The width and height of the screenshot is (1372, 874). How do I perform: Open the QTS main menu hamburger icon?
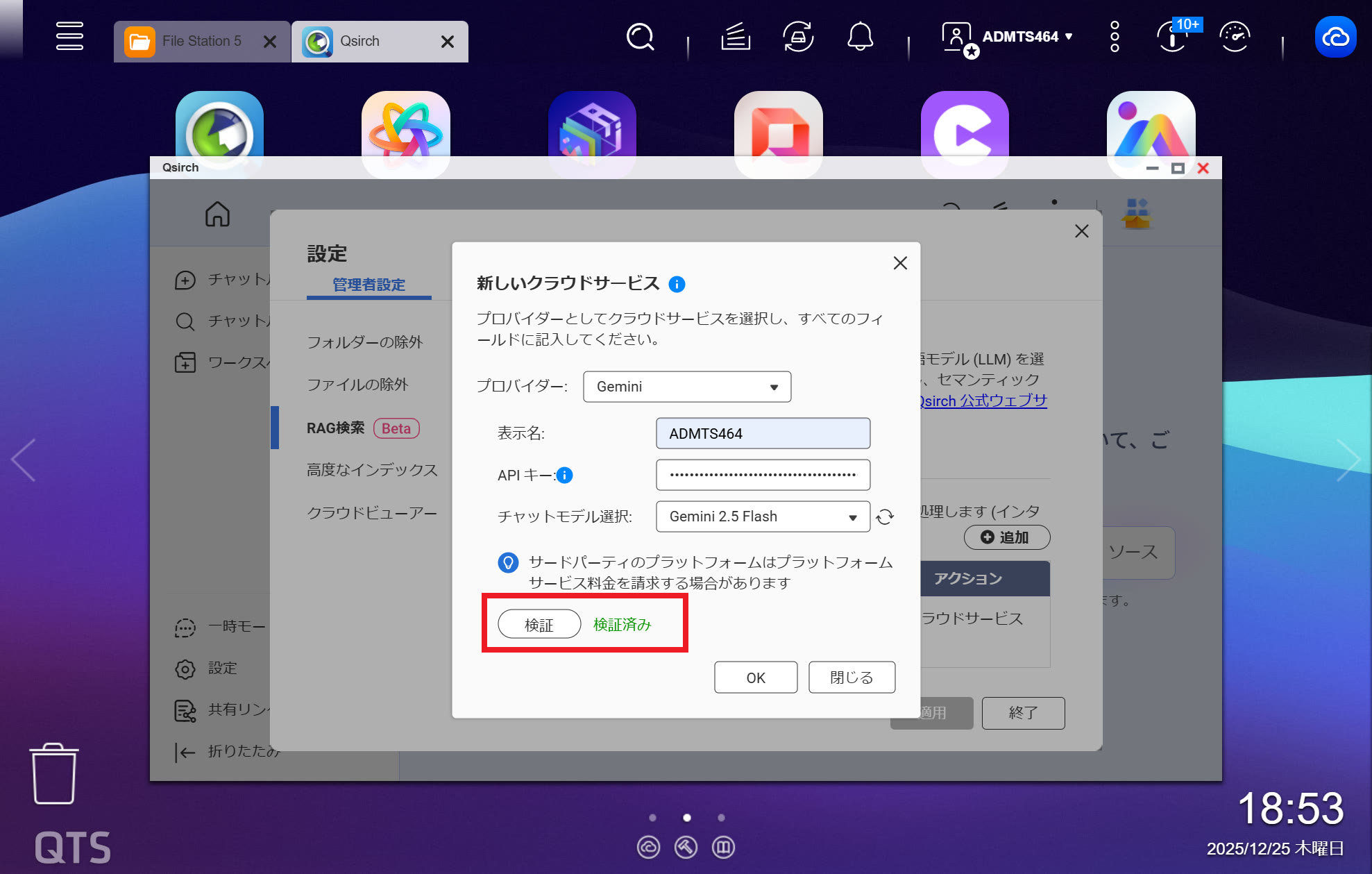[69, 36]
